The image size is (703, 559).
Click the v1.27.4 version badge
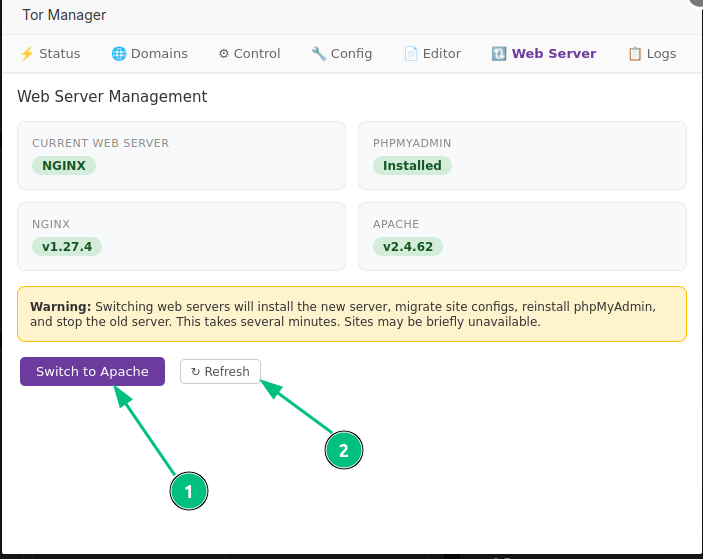(67, 247)
